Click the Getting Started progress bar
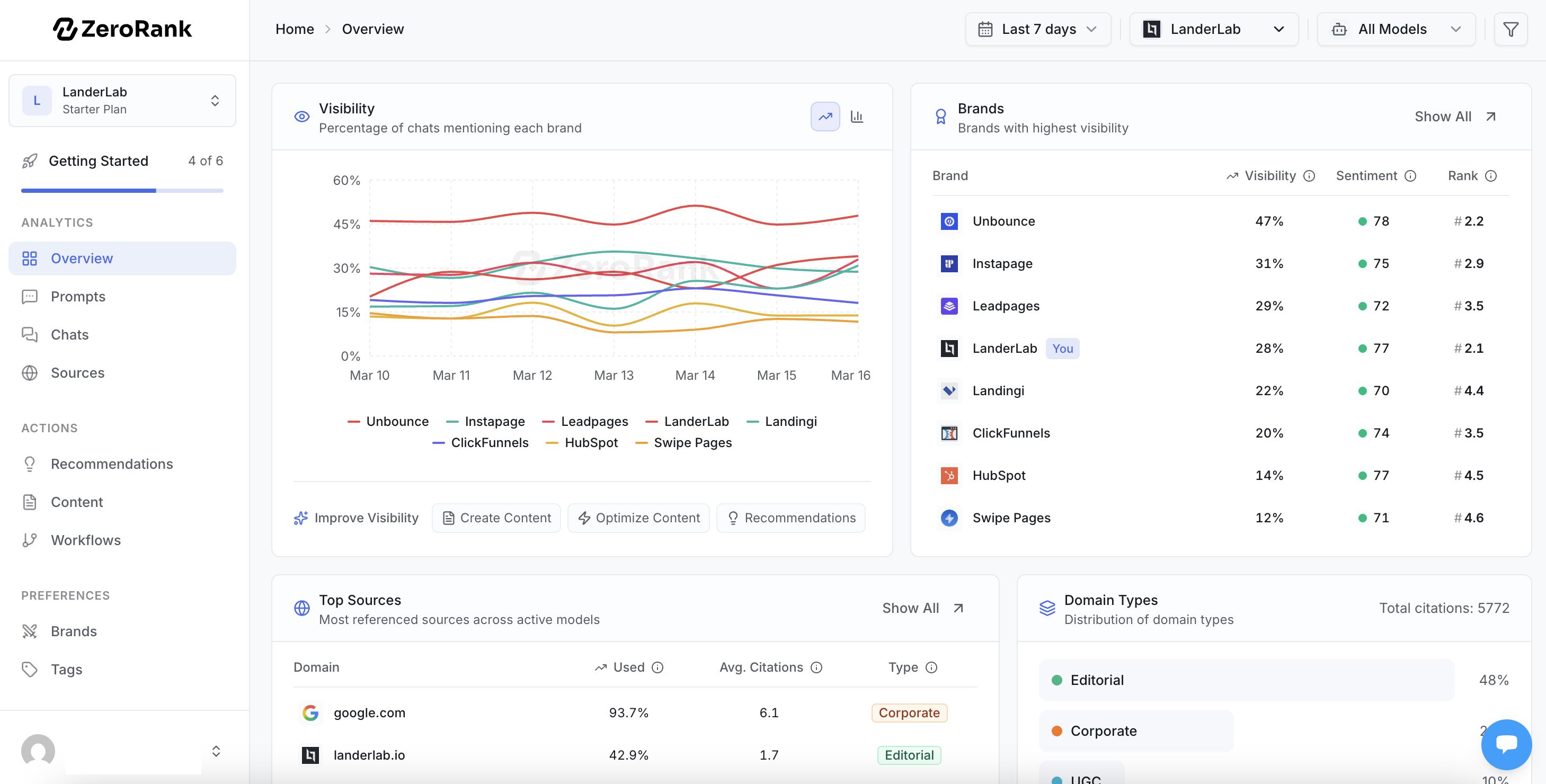Viewport: 1546px width, 784px height. pyautogui.click(x=122, y=190)
